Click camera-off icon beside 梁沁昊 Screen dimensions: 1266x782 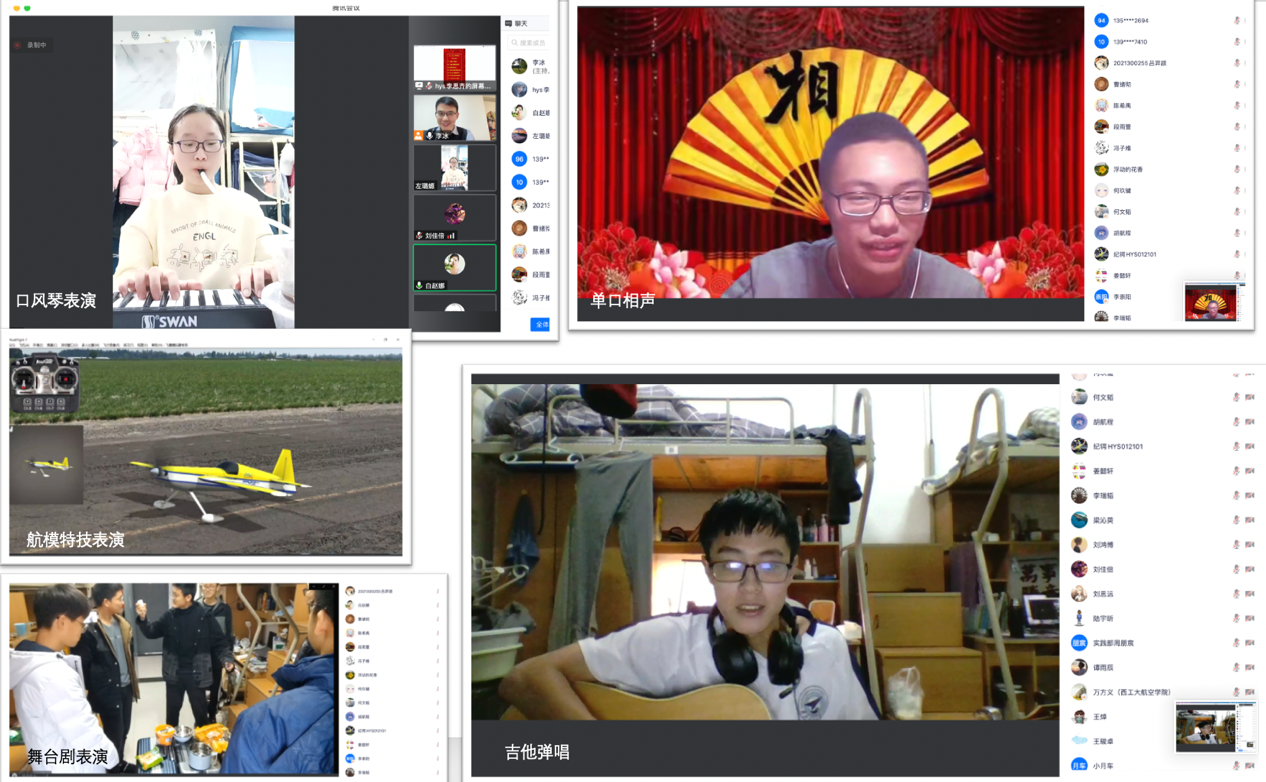[x=1250, y=520]
